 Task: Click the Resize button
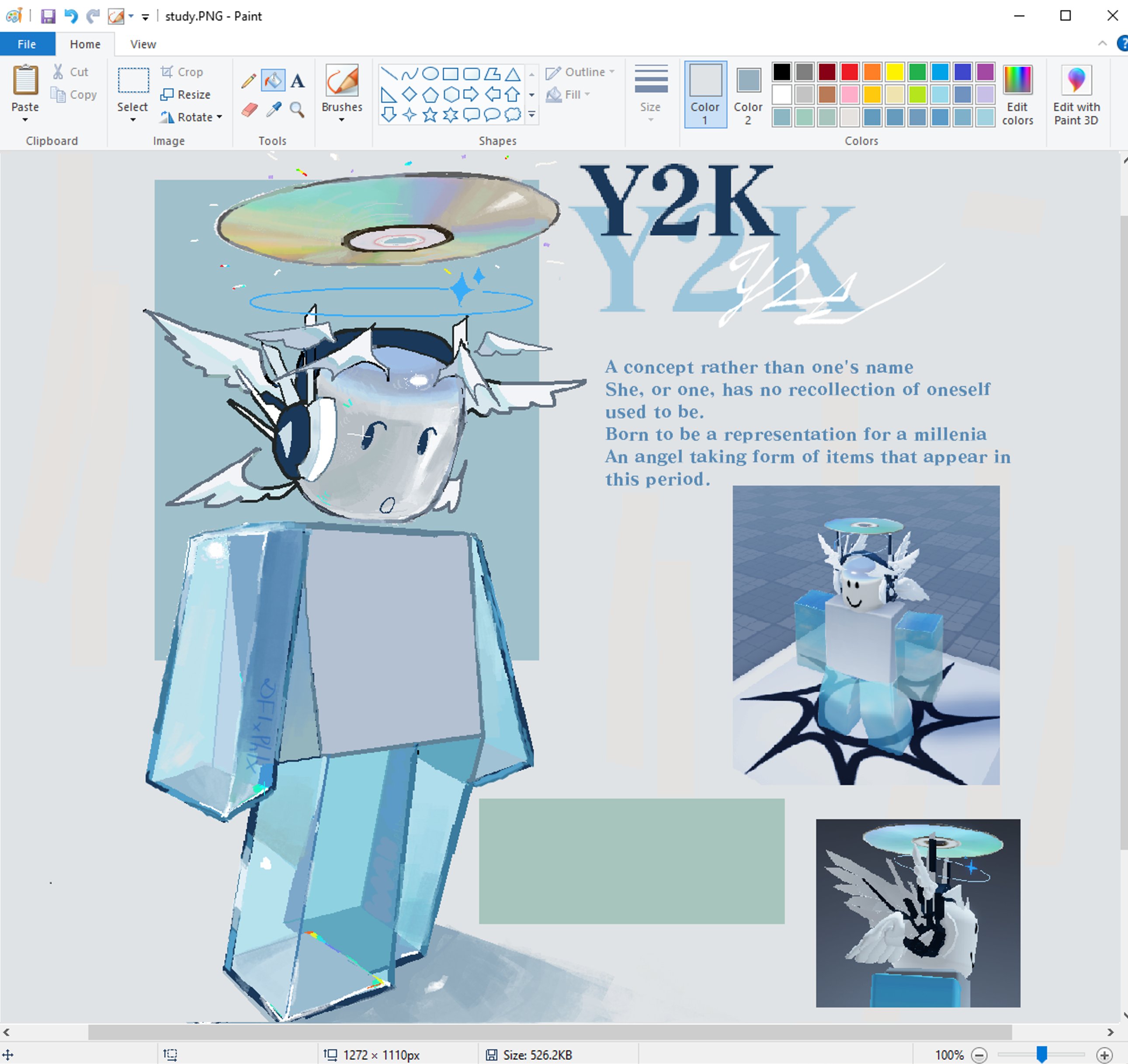click(186, 94)
